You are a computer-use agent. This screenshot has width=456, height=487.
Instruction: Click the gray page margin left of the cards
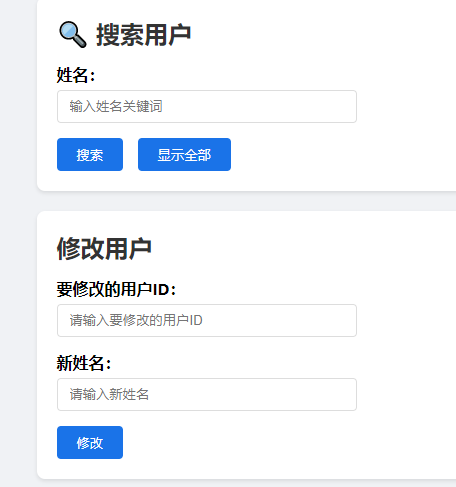(x=18, y=243)
